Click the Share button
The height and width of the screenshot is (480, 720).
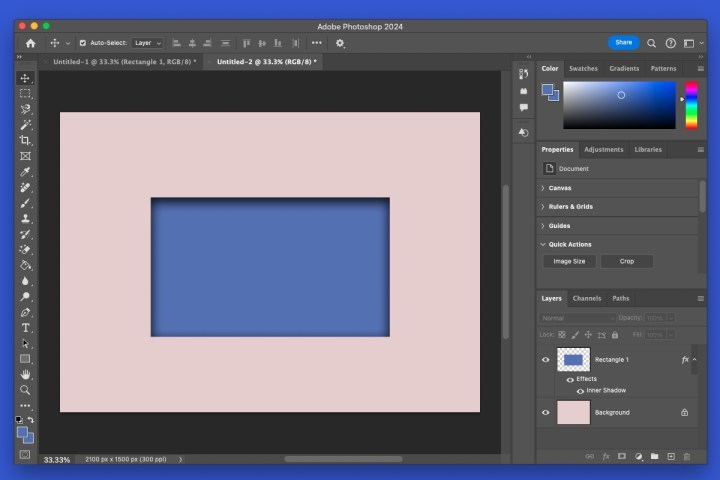[x=623, y=43]
